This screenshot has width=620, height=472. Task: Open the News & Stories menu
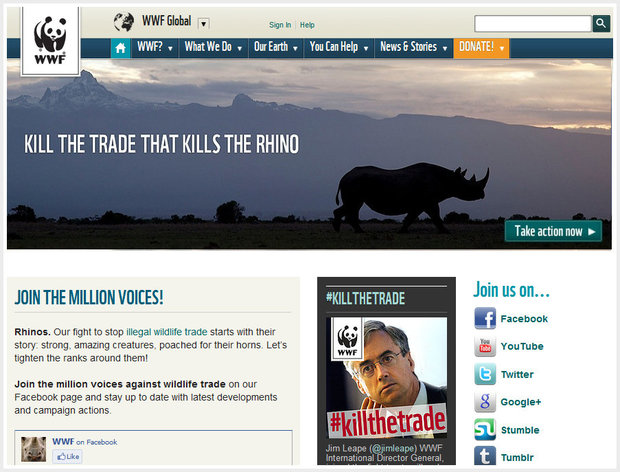coord(414,48)
